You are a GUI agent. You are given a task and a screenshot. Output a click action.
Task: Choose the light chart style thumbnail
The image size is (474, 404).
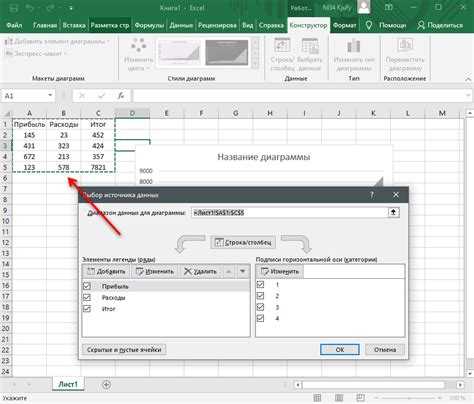click(179, 52)
